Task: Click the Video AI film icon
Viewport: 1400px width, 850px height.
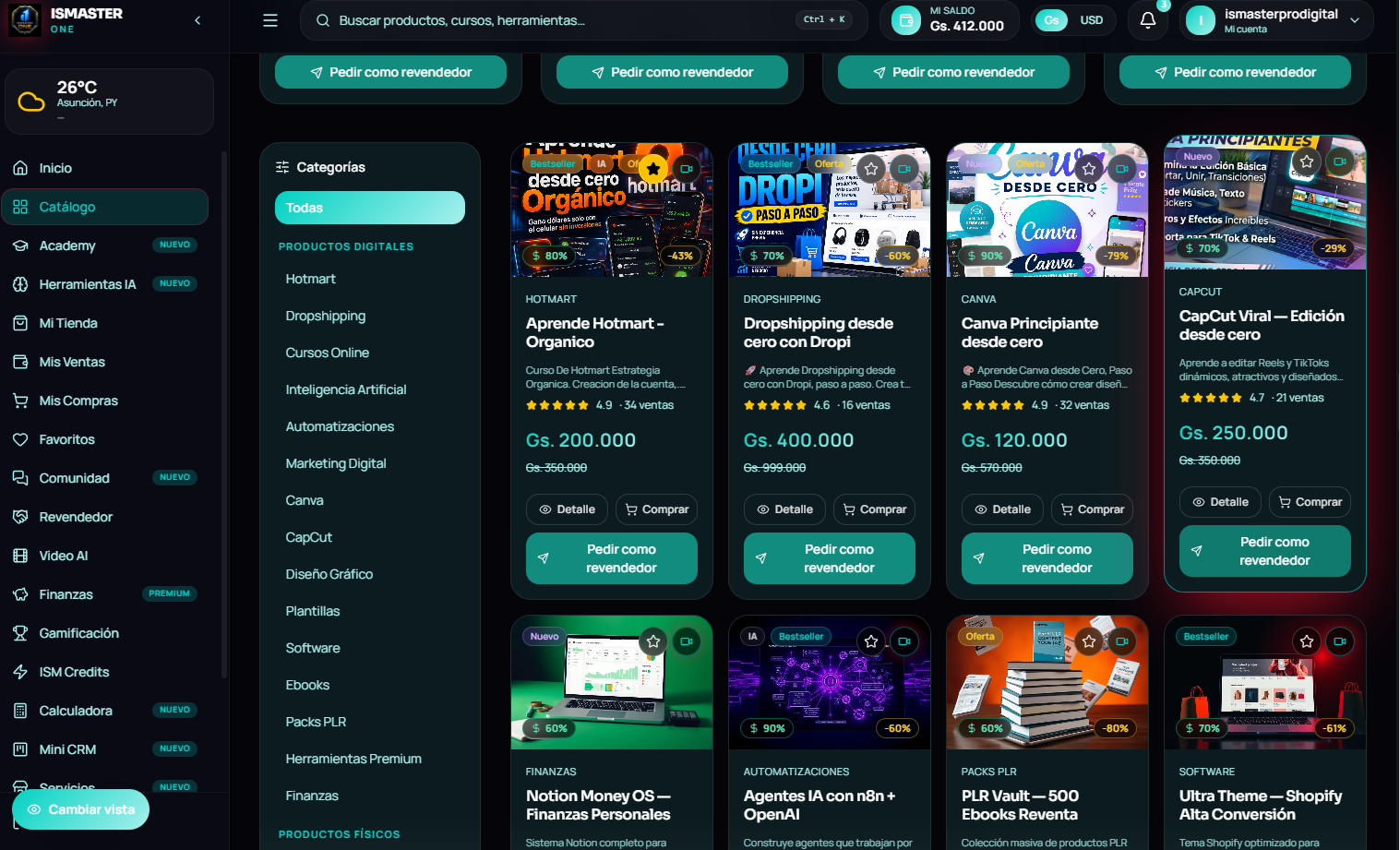Action: pos(20,556)
